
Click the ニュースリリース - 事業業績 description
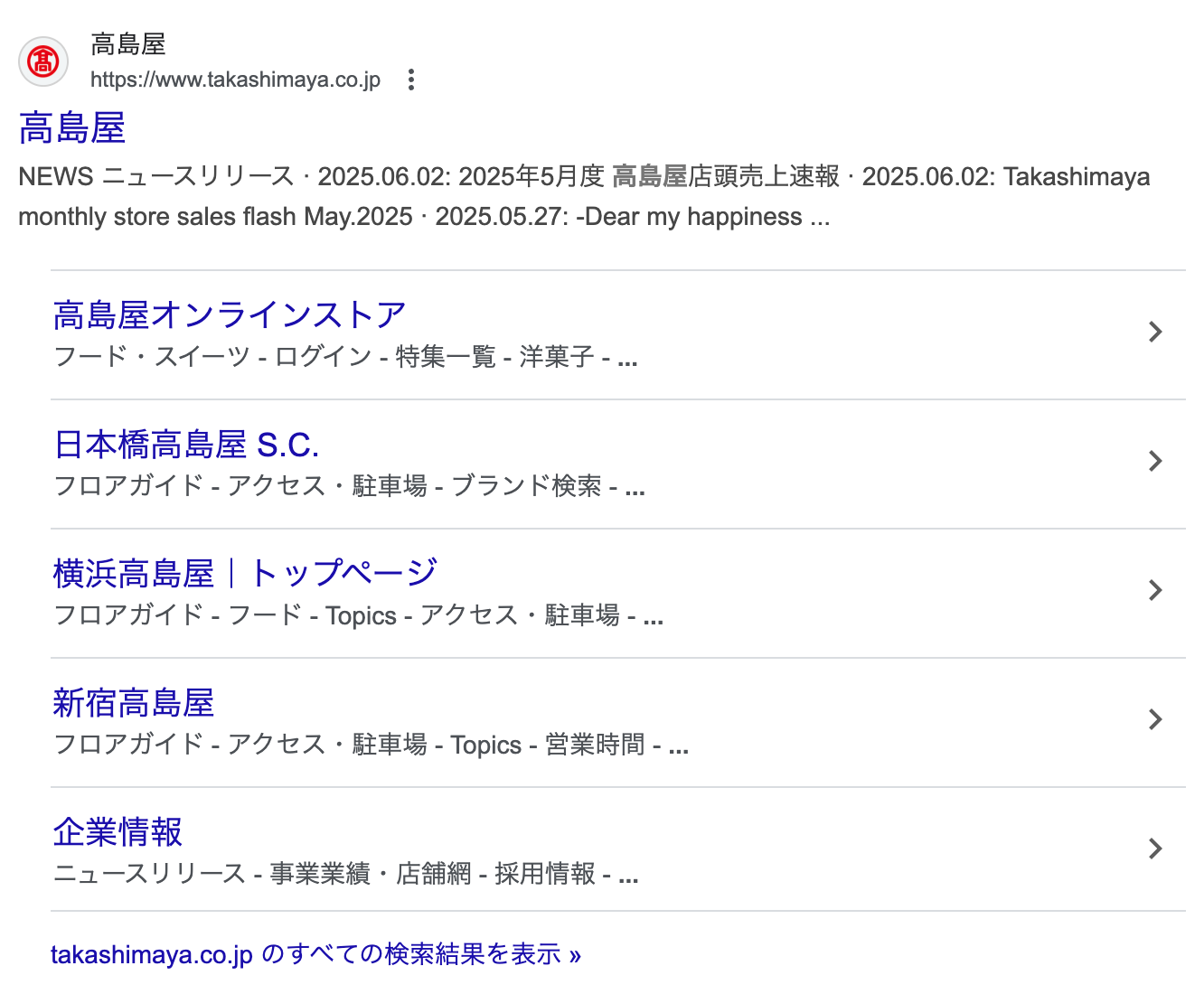pos(346,874)
